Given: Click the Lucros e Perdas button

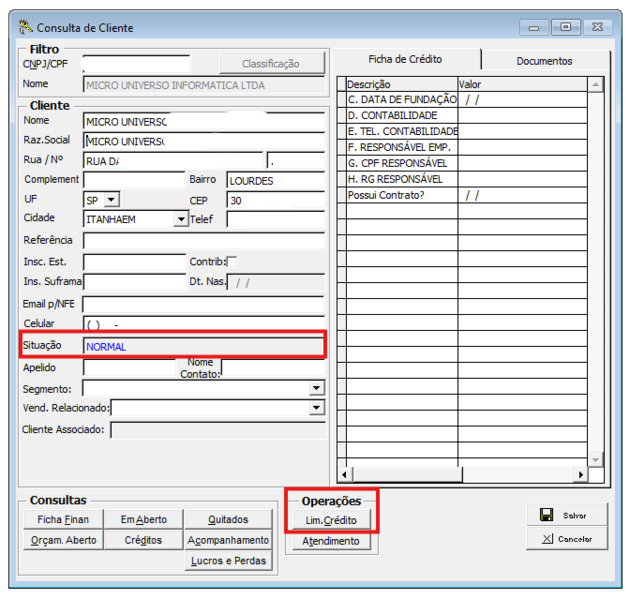Looking at the screenshot, I should point(228,561).
